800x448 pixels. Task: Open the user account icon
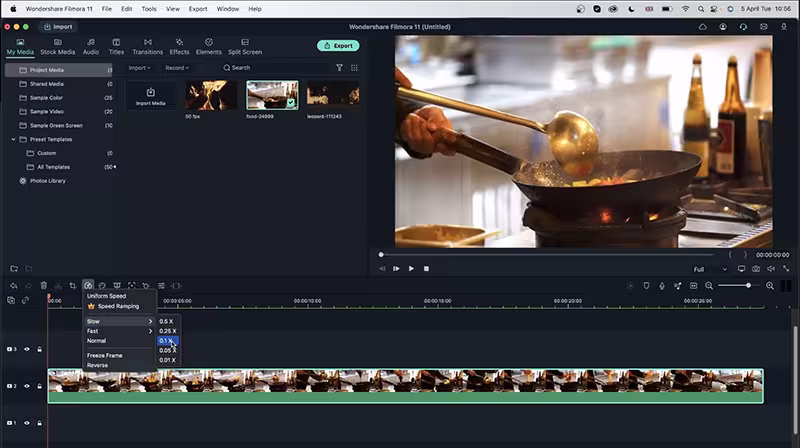723,27
